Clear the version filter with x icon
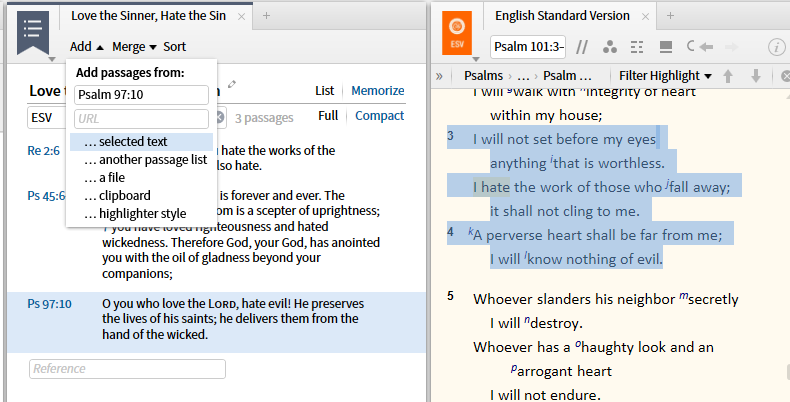 pyautogui.click(x=220, y=117)
